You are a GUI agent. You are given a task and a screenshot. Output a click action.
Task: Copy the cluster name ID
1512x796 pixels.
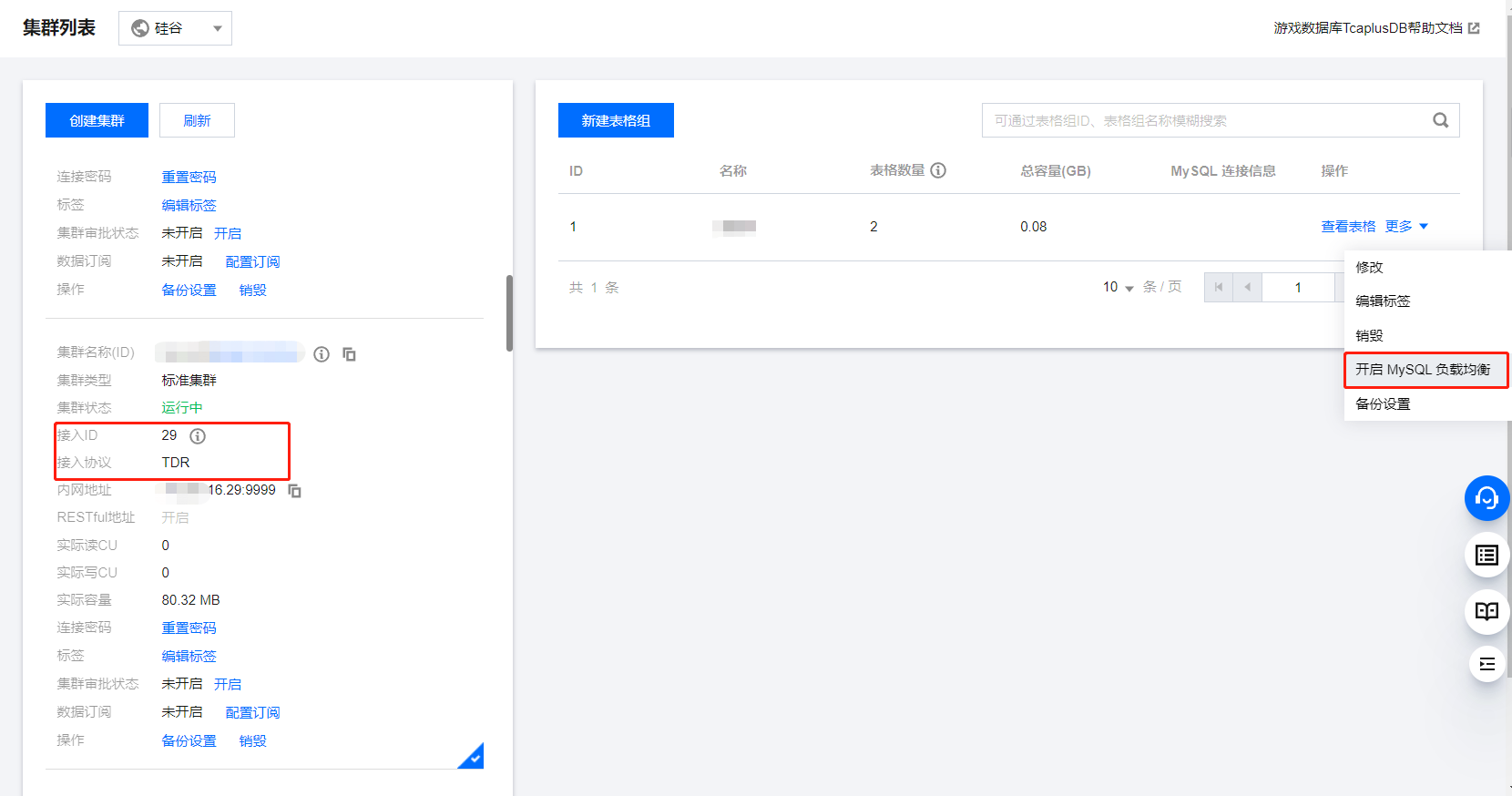tap(349, 354)
